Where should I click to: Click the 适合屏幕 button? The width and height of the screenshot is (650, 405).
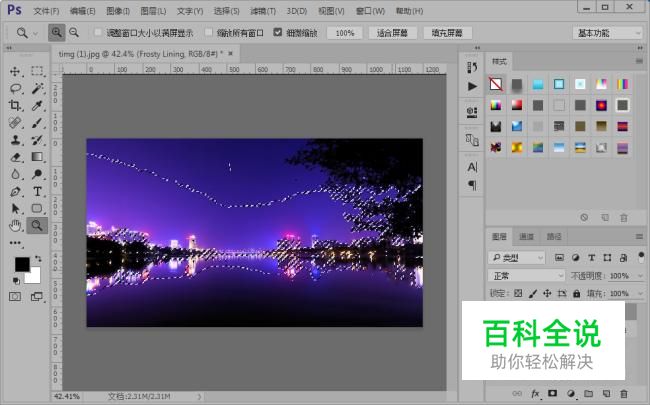pyautogui.click(x=393, y=33)
